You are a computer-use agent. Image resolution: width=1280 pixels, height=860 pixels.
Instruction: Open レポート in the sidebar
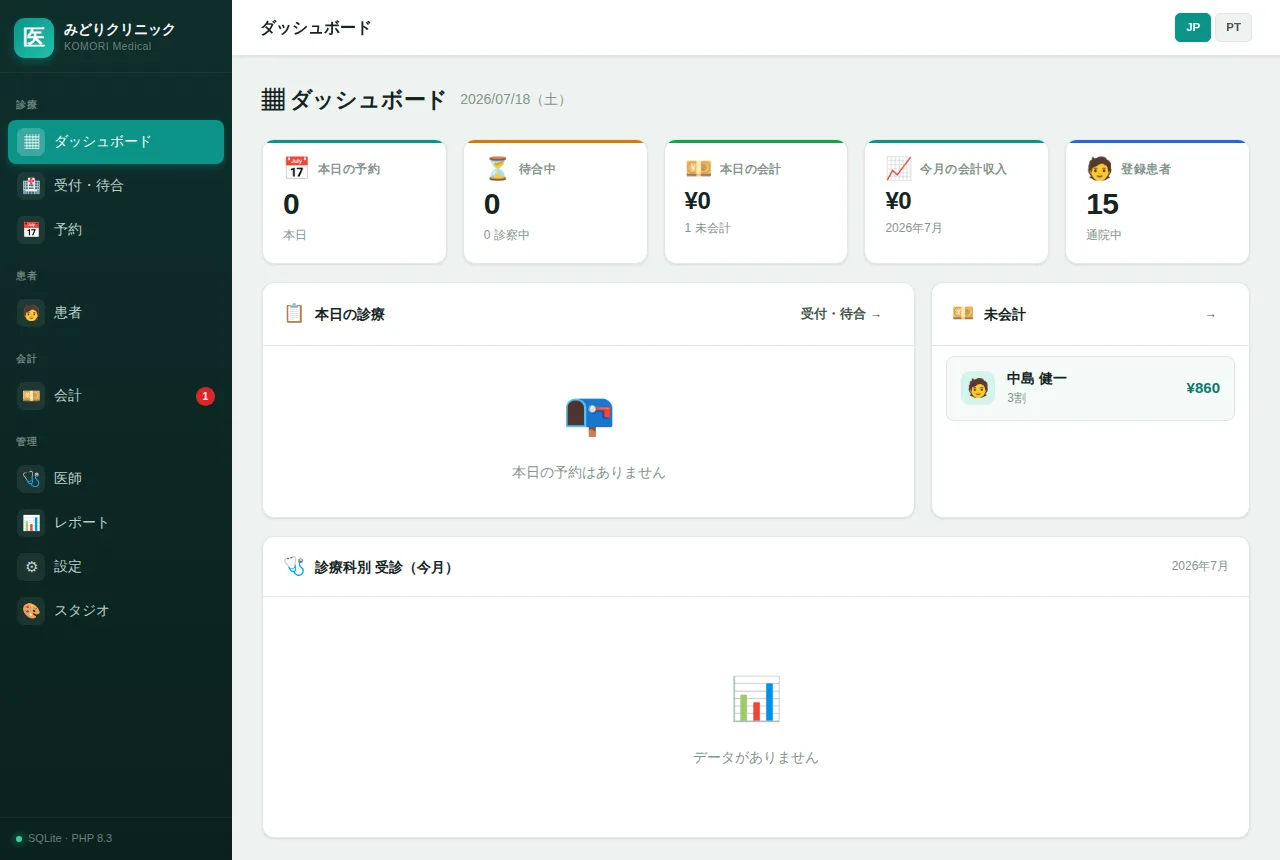pos(116,523)
